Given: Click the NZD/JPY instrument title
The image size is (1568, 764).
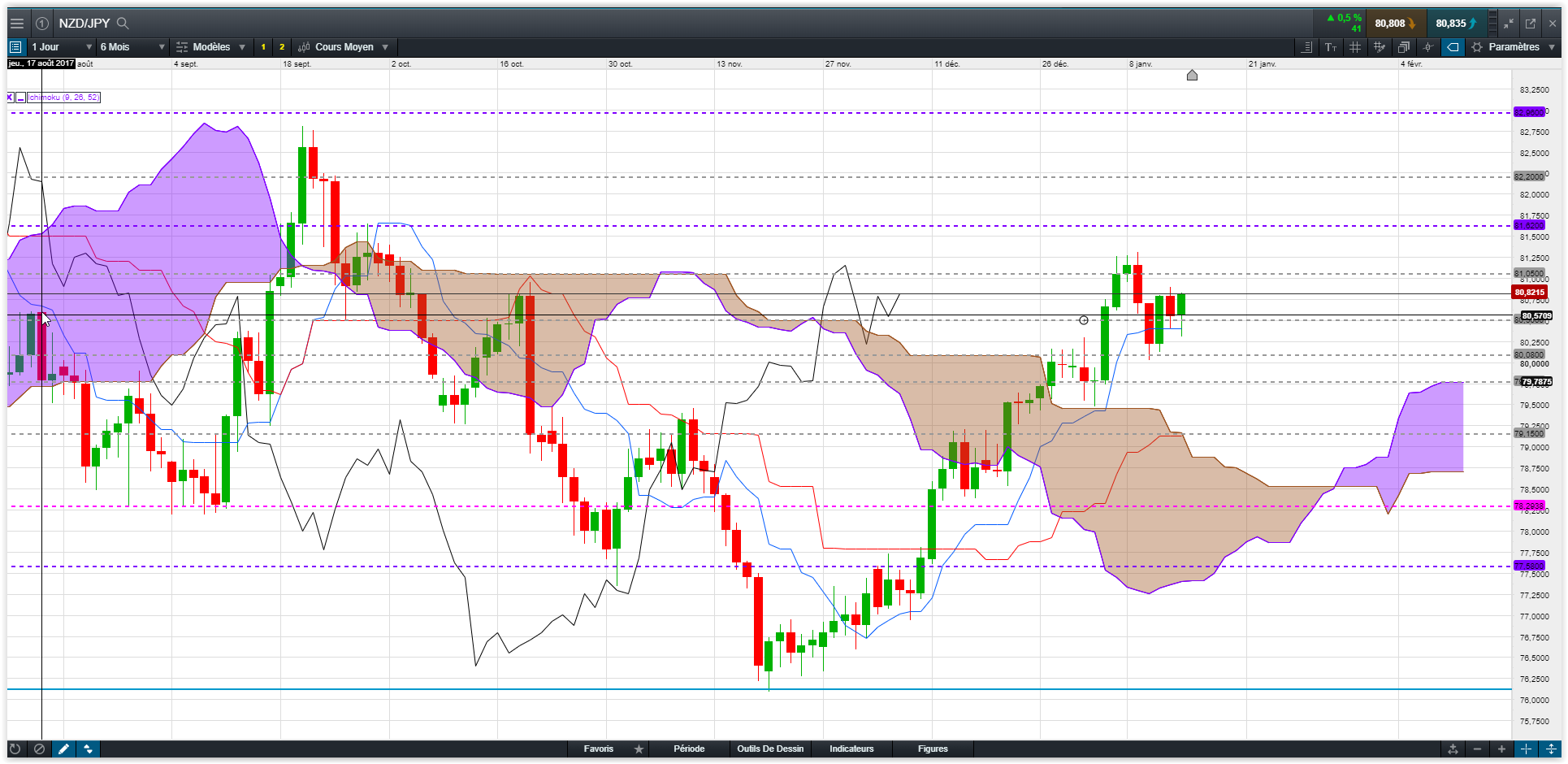Looking at the screenshot, I should [84, 24].
